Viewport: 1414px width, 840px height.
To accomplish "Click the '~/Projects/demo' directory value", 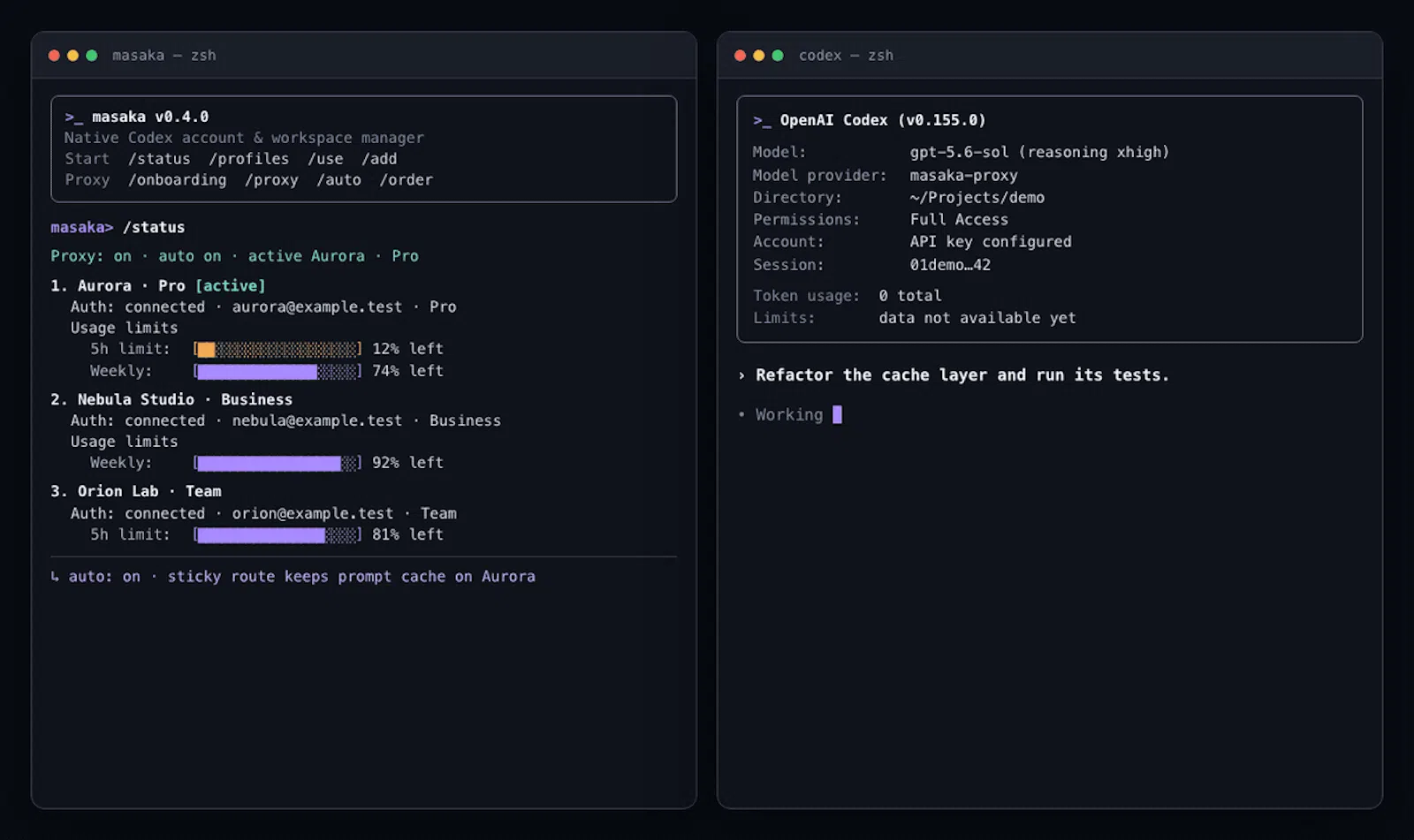I will [x=977, y=198].
